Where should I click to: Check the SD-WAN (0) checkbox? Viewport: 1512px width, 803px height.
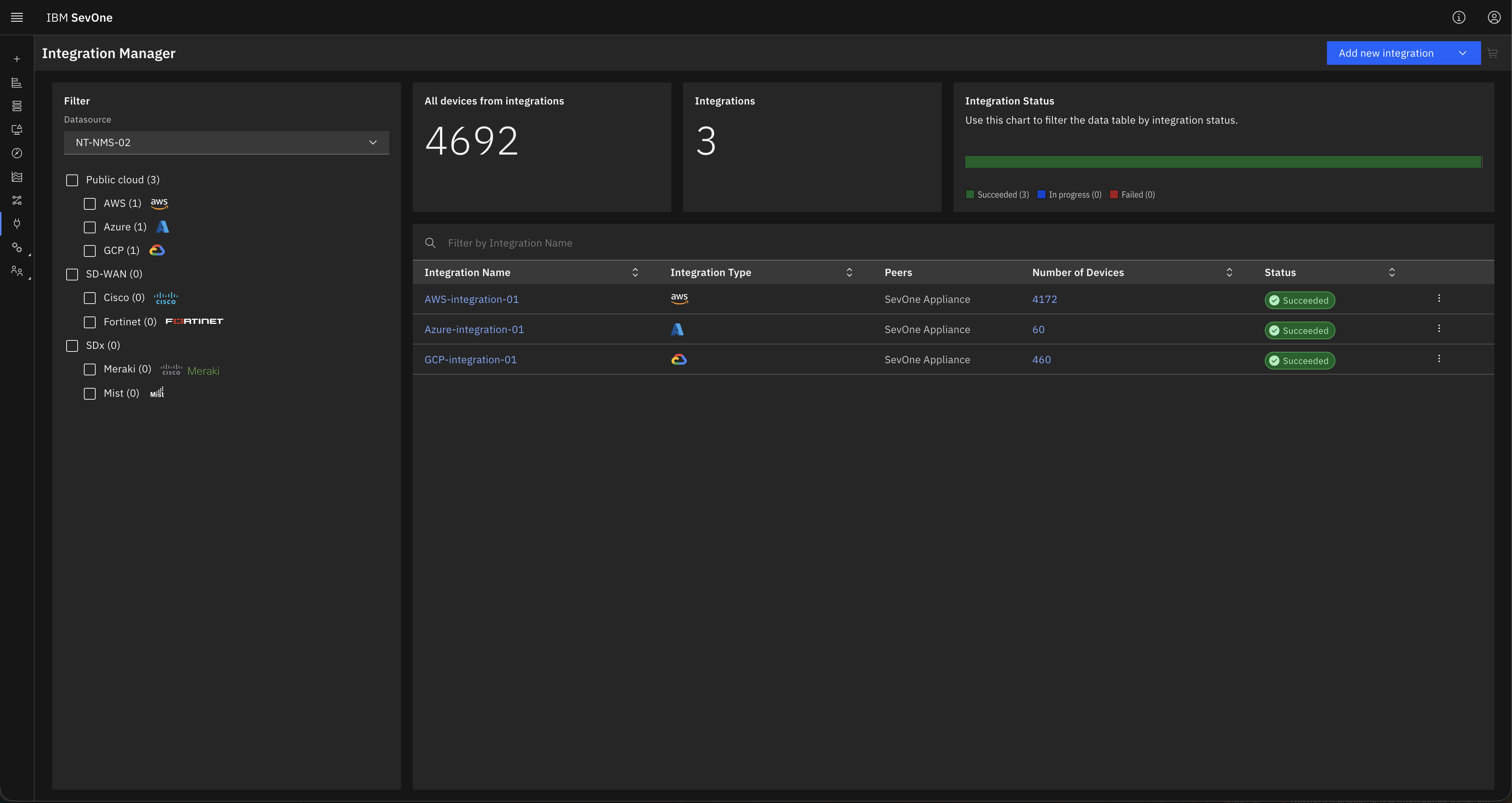click(72, 275)
